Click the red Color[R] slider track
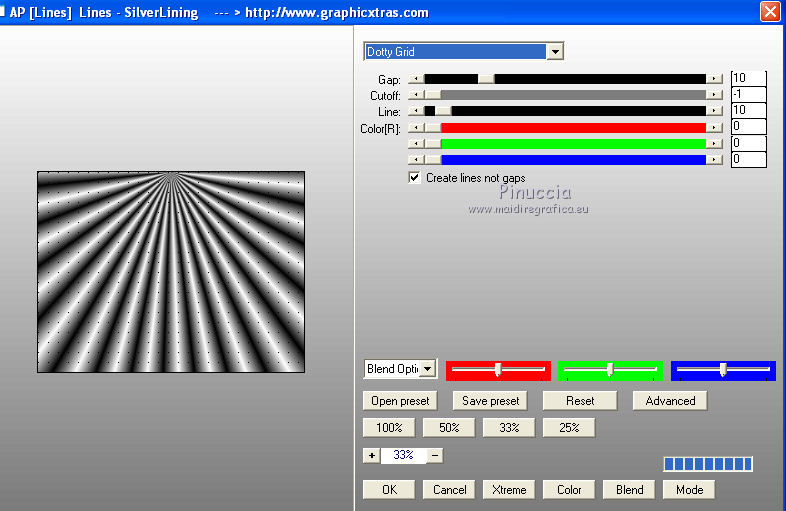This screenshot has width=786, height=511. pos(565,128)
